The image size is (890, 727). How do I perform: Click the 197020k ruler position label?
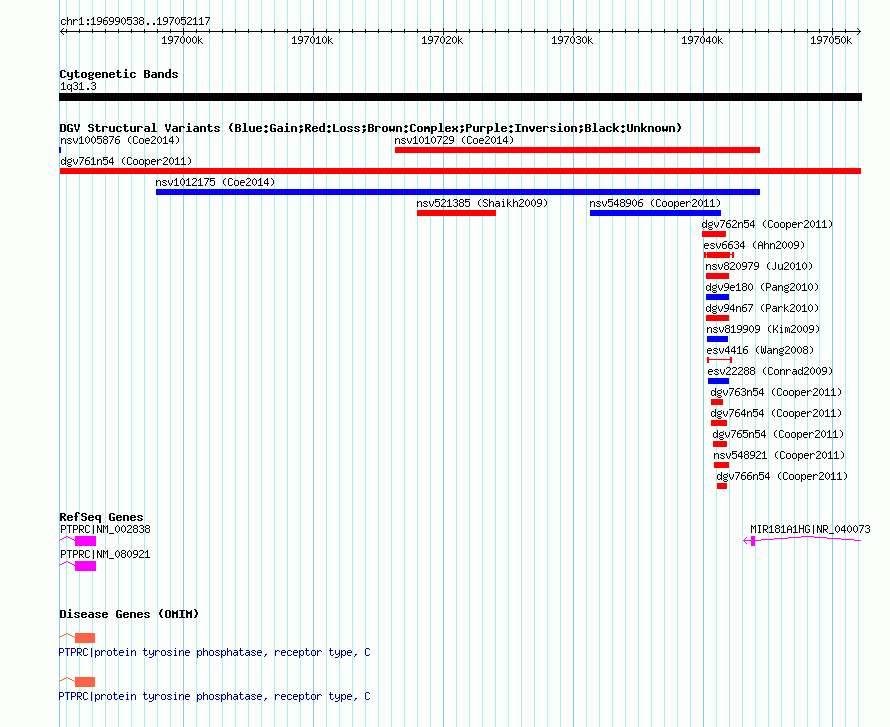click(442, 40)
